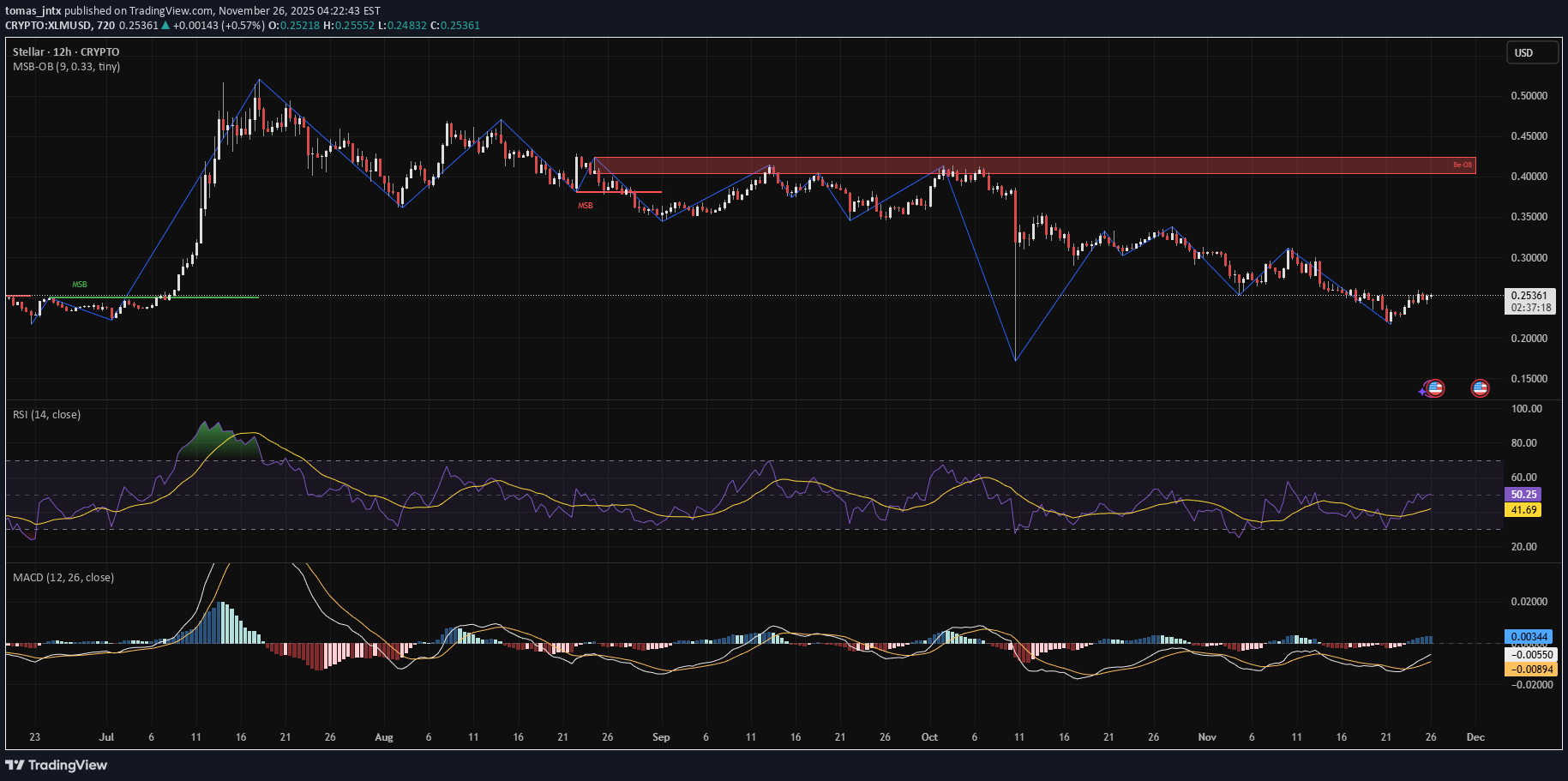This screenshot has width=1568, height=781.
Task: Click the red MSB label near the August breakdown
Action: 586,205
